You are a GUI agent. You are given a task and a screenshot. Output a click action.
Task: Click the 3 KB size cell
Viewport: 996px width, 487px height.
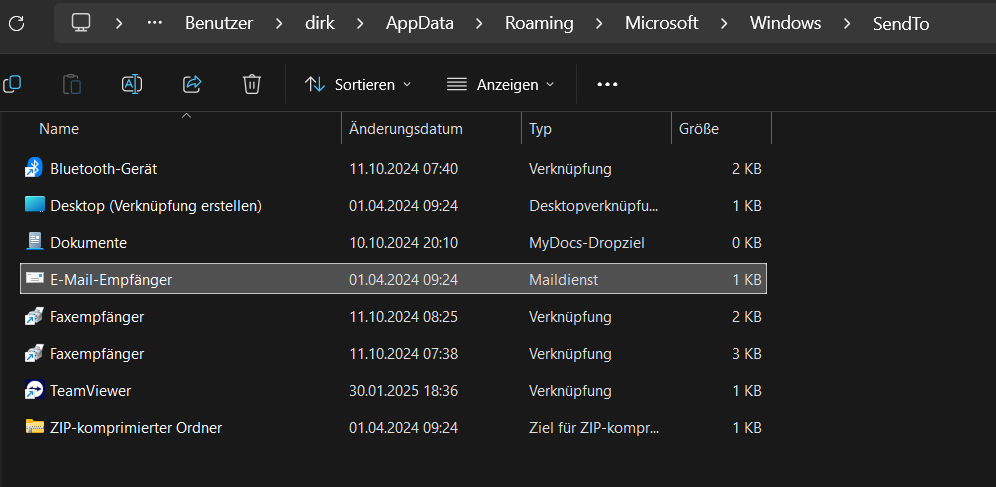pos(747,354)
